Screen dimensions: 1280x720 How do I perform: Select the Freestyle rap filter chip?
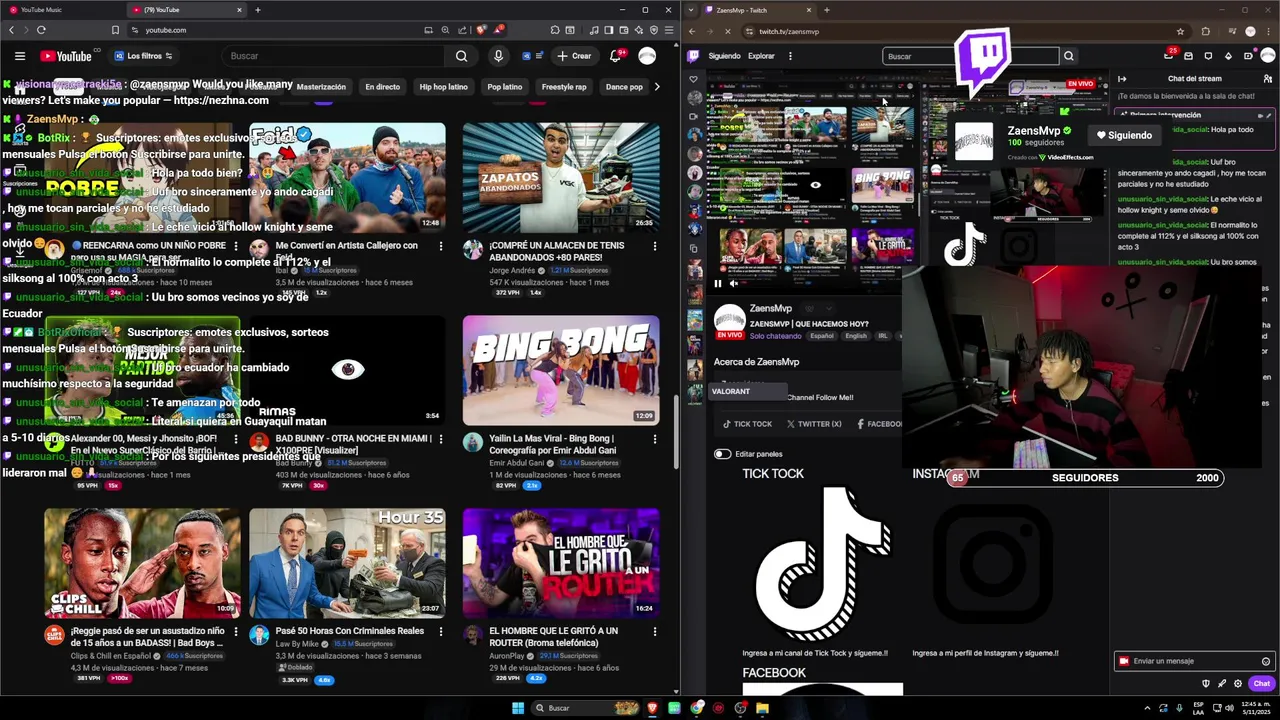564,87
